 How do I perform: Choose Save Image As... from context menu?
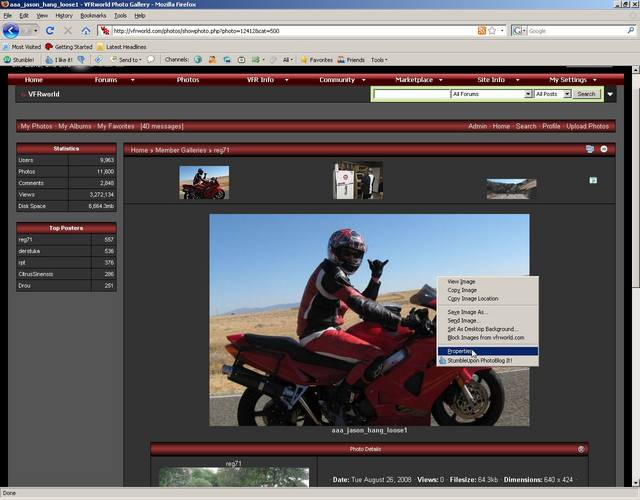coord(467,312)
